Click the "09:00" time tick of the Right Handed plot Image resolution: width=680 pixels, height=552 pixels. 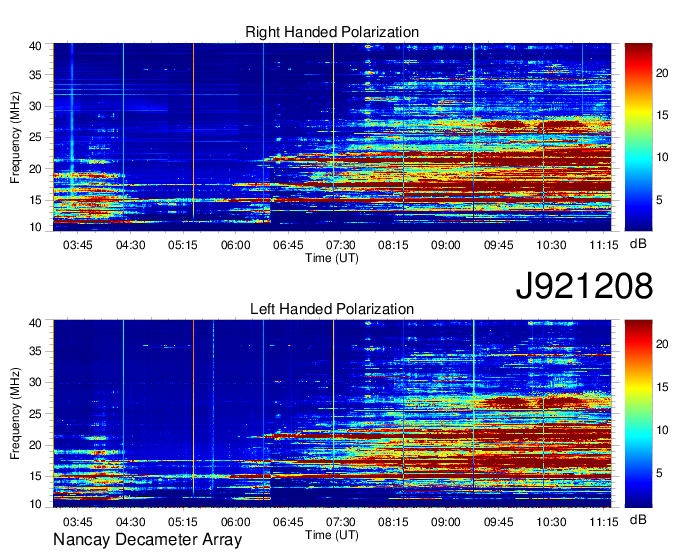click(445, 245)
